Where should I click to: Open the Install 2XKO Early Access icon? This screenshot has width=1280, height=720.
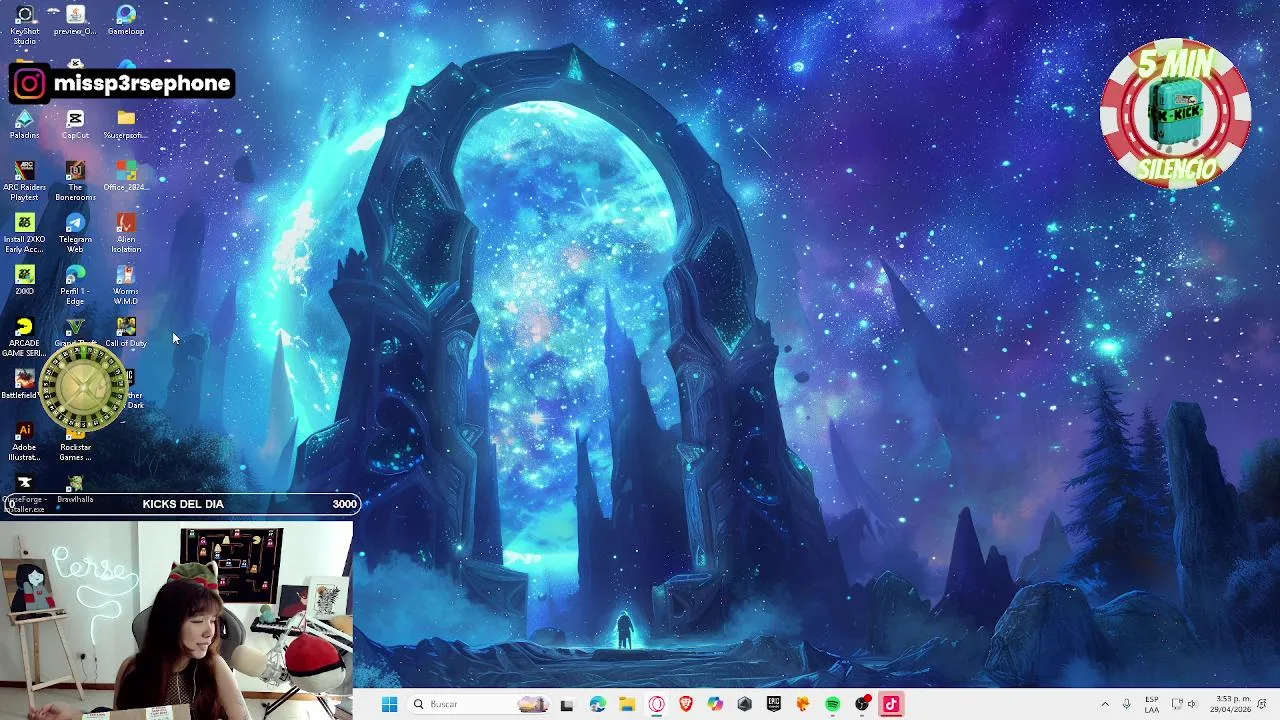point(24,233)
